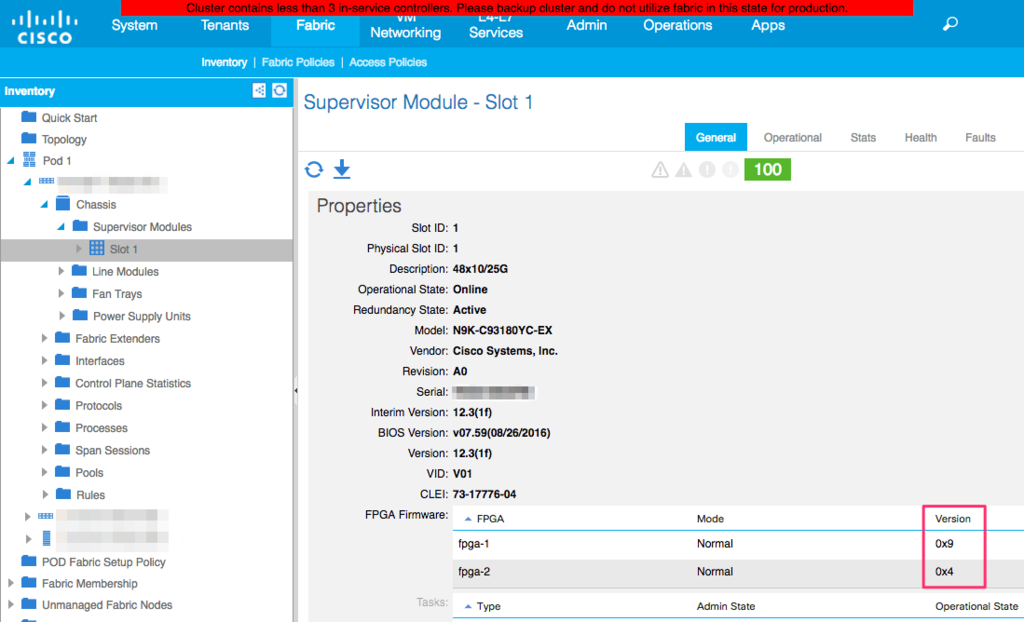Screen dimensions: 1024x622
Task: Select the fpga-1 table row
Action: point(738,544)
